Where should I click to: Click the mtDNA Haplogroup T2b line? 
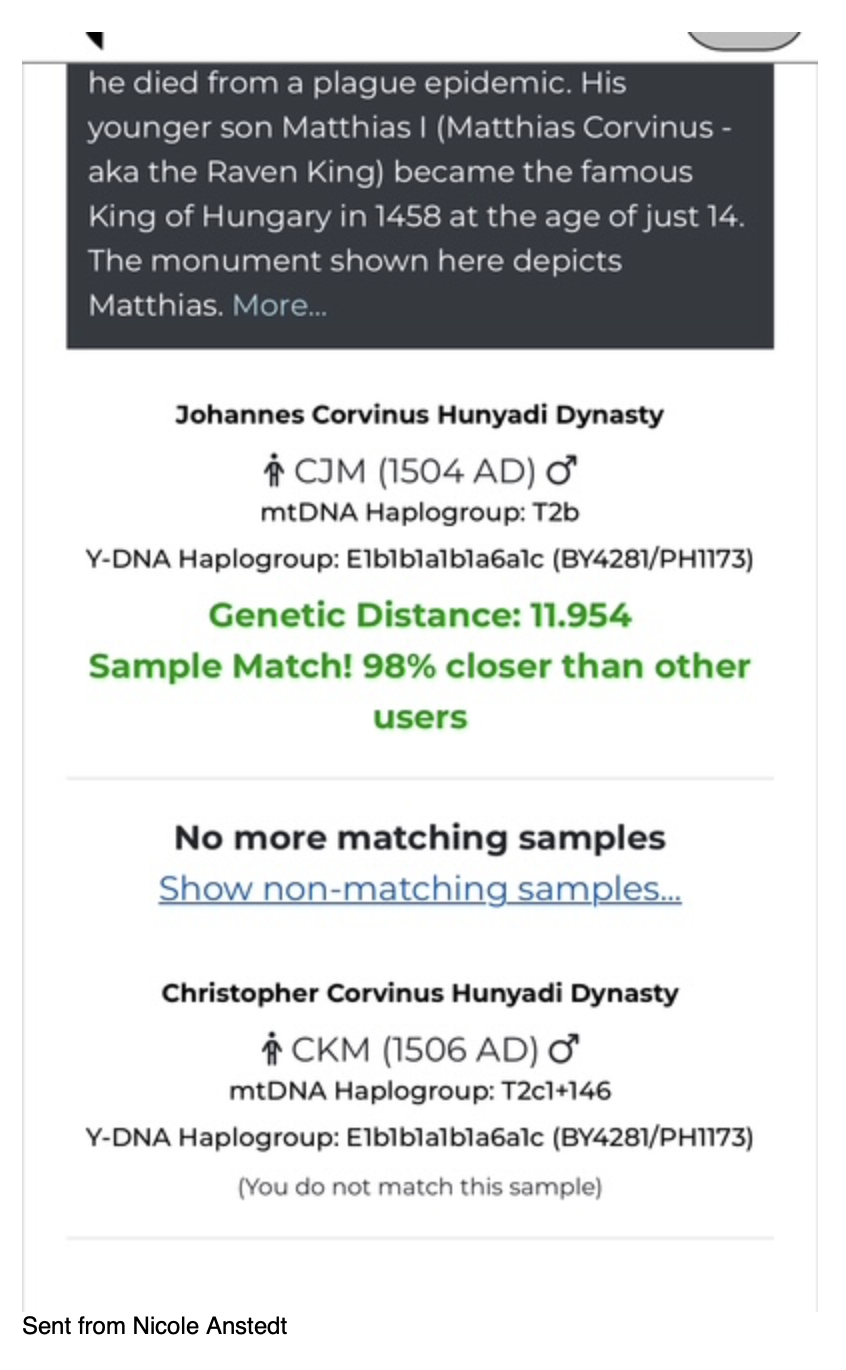[x=420, y=514]
